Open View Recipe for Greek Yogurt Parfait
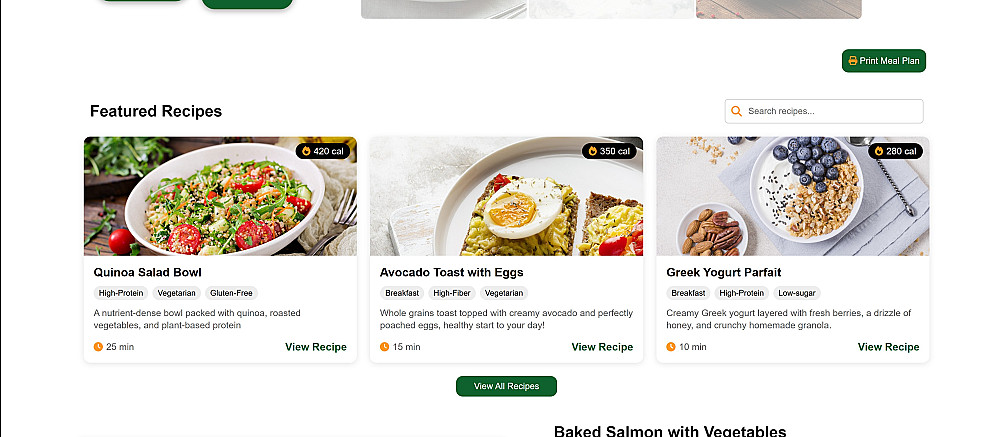Image resolution: width=1000 pixels, height=437 pixels. [888, 347]
